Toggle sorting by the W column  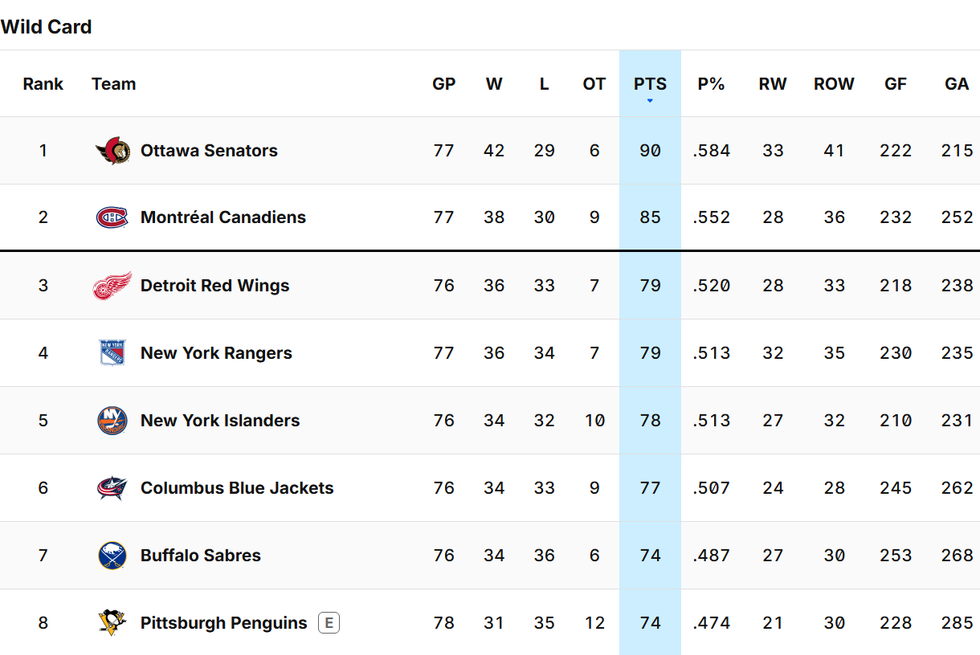[494, 84]
